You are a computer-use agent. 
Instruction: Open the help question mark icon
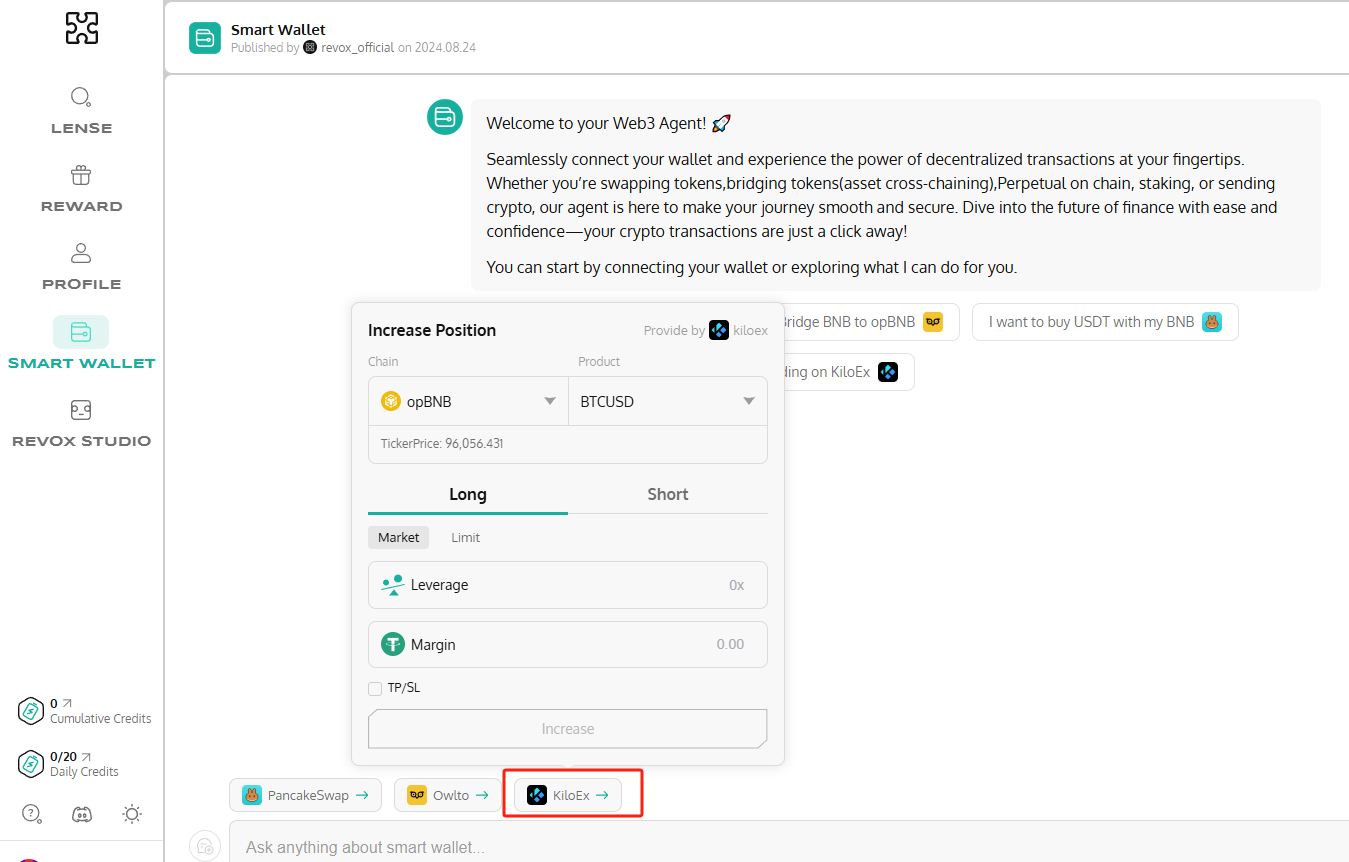(x=31, y=814)
